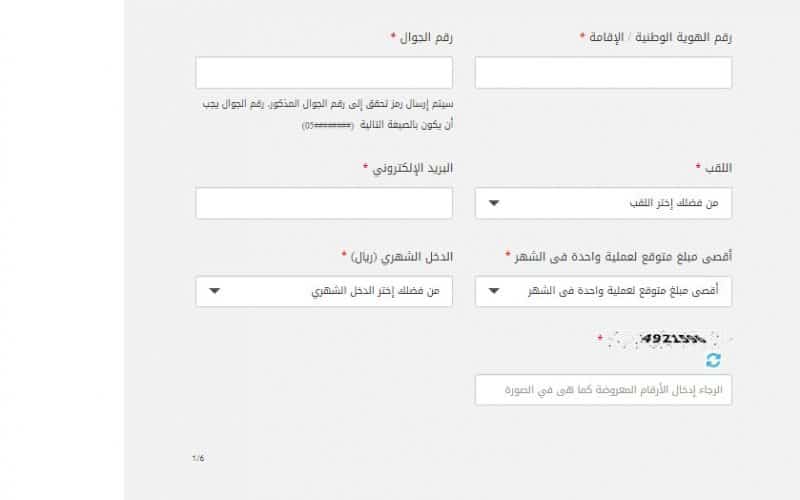800x500 pixels.
Task: Click the captcha digits entry field
Action: (604, 390)
